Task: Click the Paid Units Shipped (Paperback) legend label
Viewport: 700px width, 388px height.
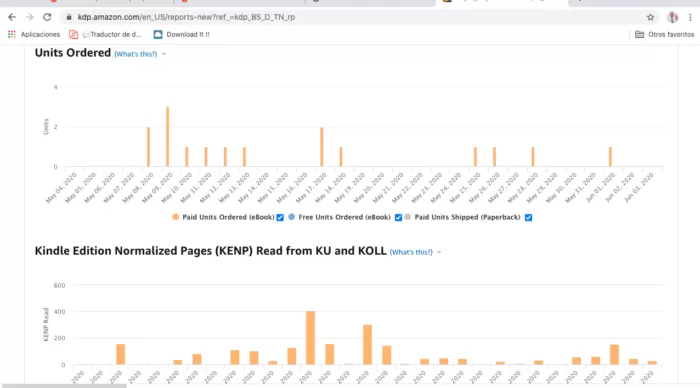Action: tap(467, 217)
